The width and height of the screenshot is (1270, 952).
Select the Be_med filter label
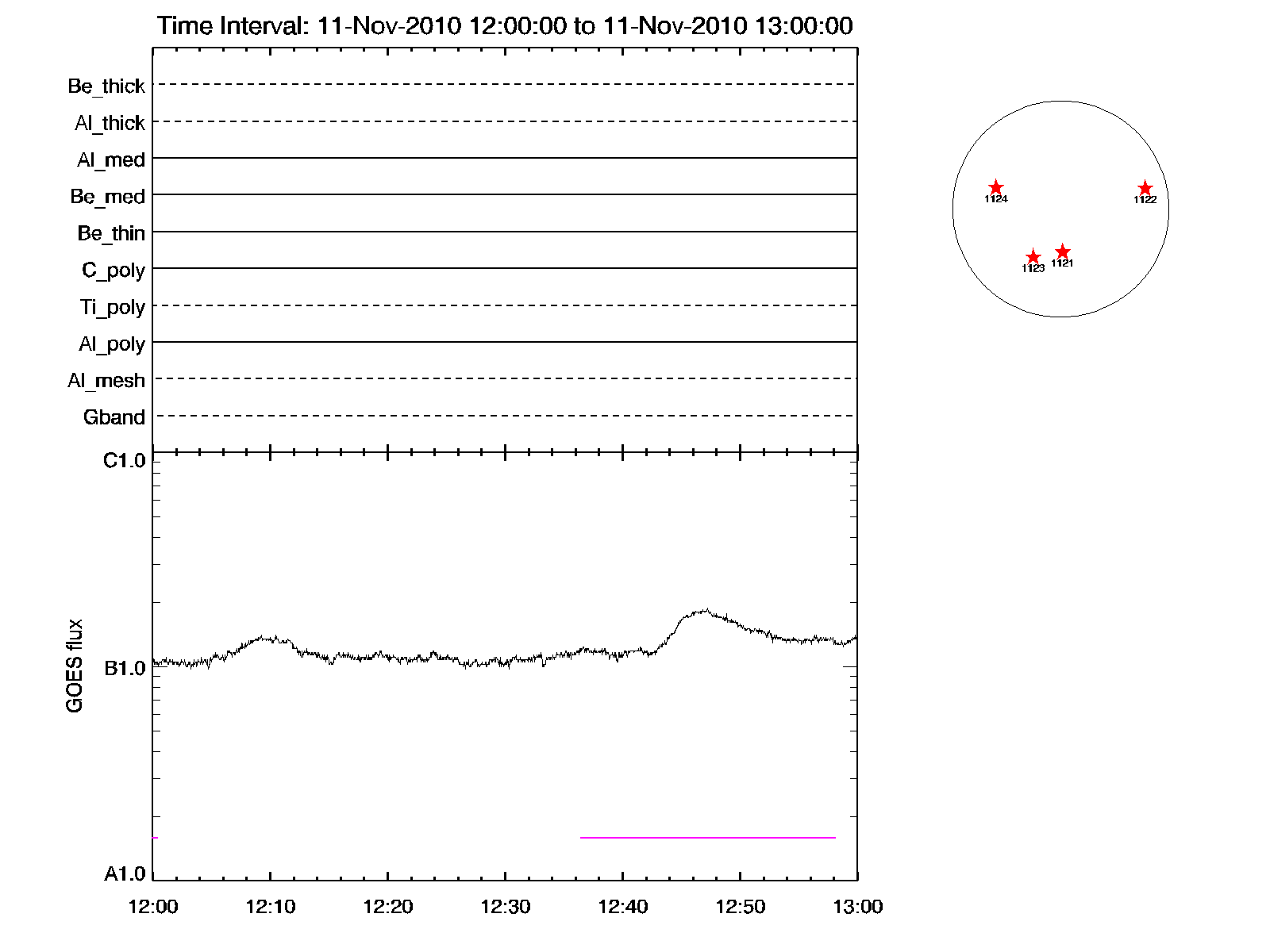tap(108, 197)
